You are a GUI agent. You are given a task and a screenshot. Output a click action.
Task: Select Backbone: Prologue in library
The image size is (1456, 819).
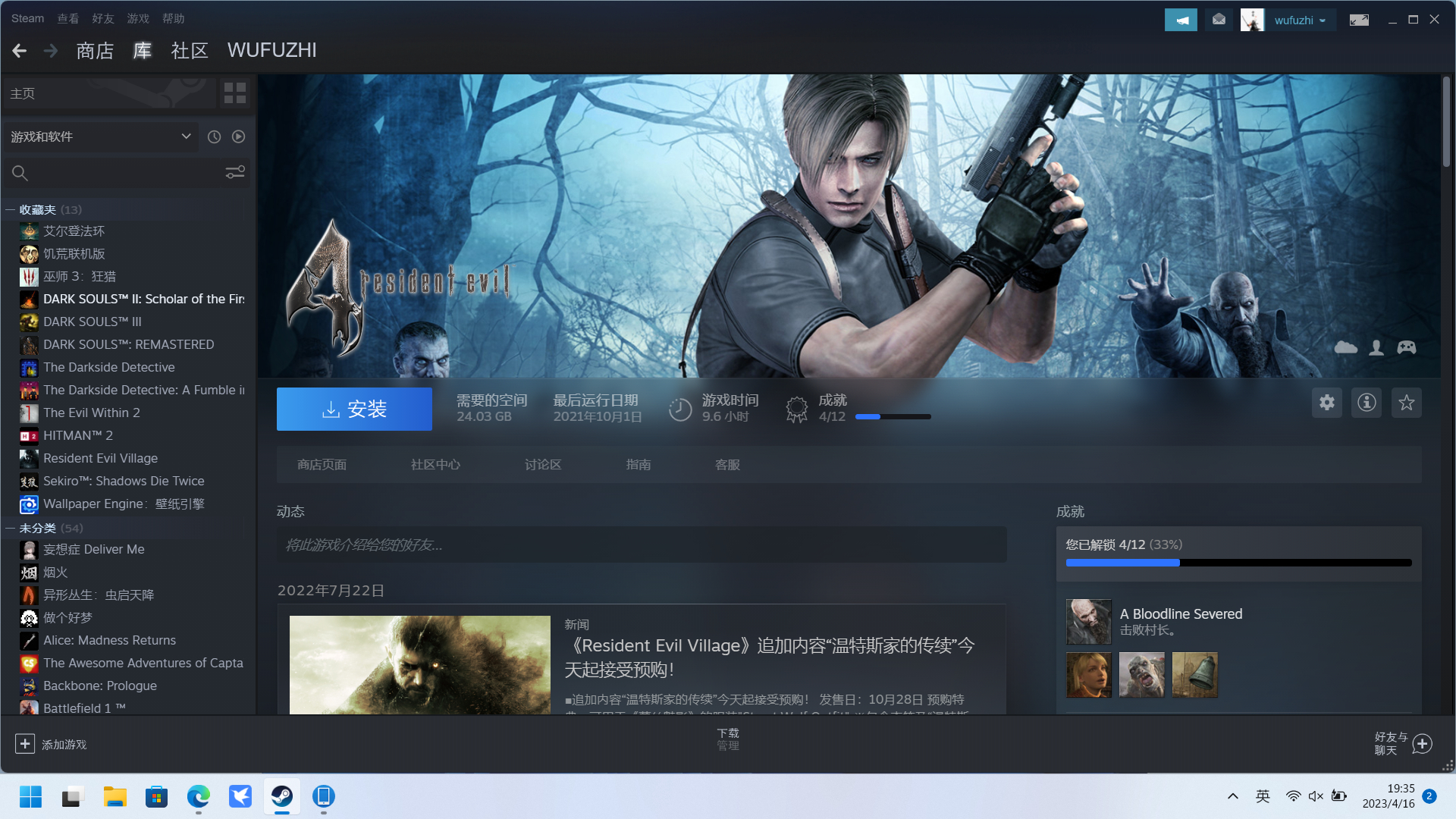click(100, 686)
